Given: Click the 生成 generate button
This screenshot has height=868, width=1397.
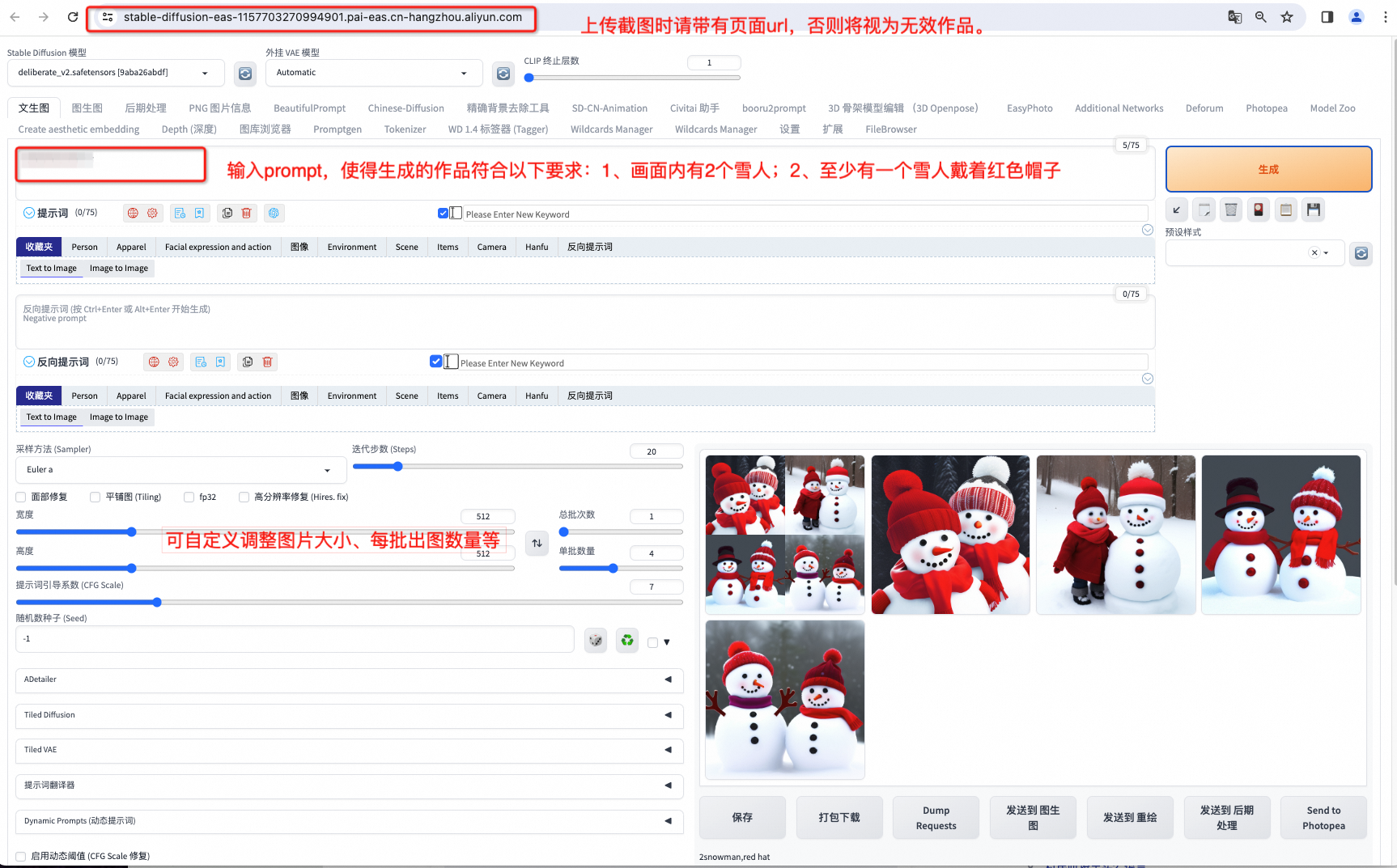Looking at the screenshot, I should (x=1268, y=168).
